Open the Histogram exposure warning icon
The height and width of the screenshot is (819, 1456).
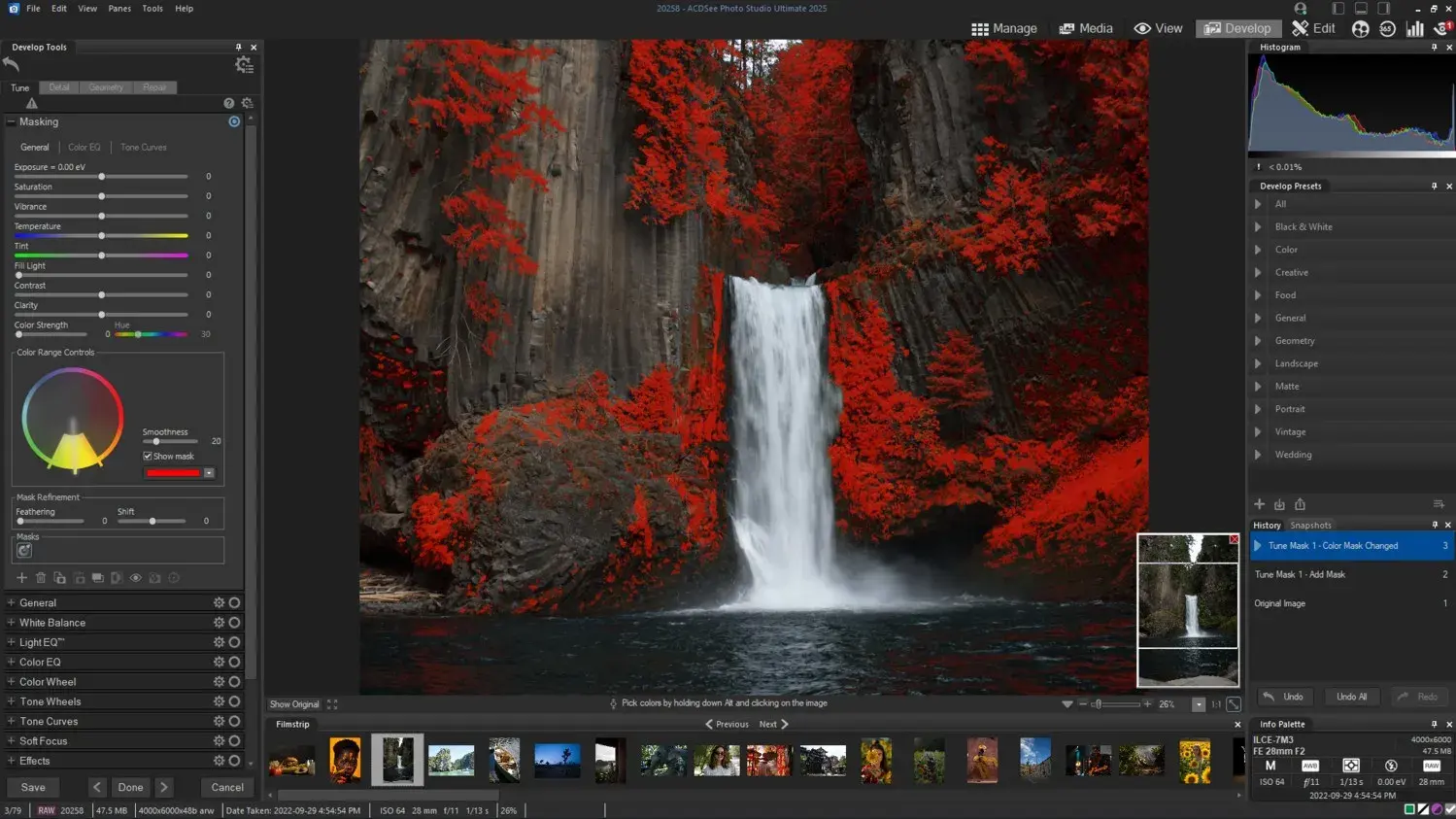(1260, 166)
